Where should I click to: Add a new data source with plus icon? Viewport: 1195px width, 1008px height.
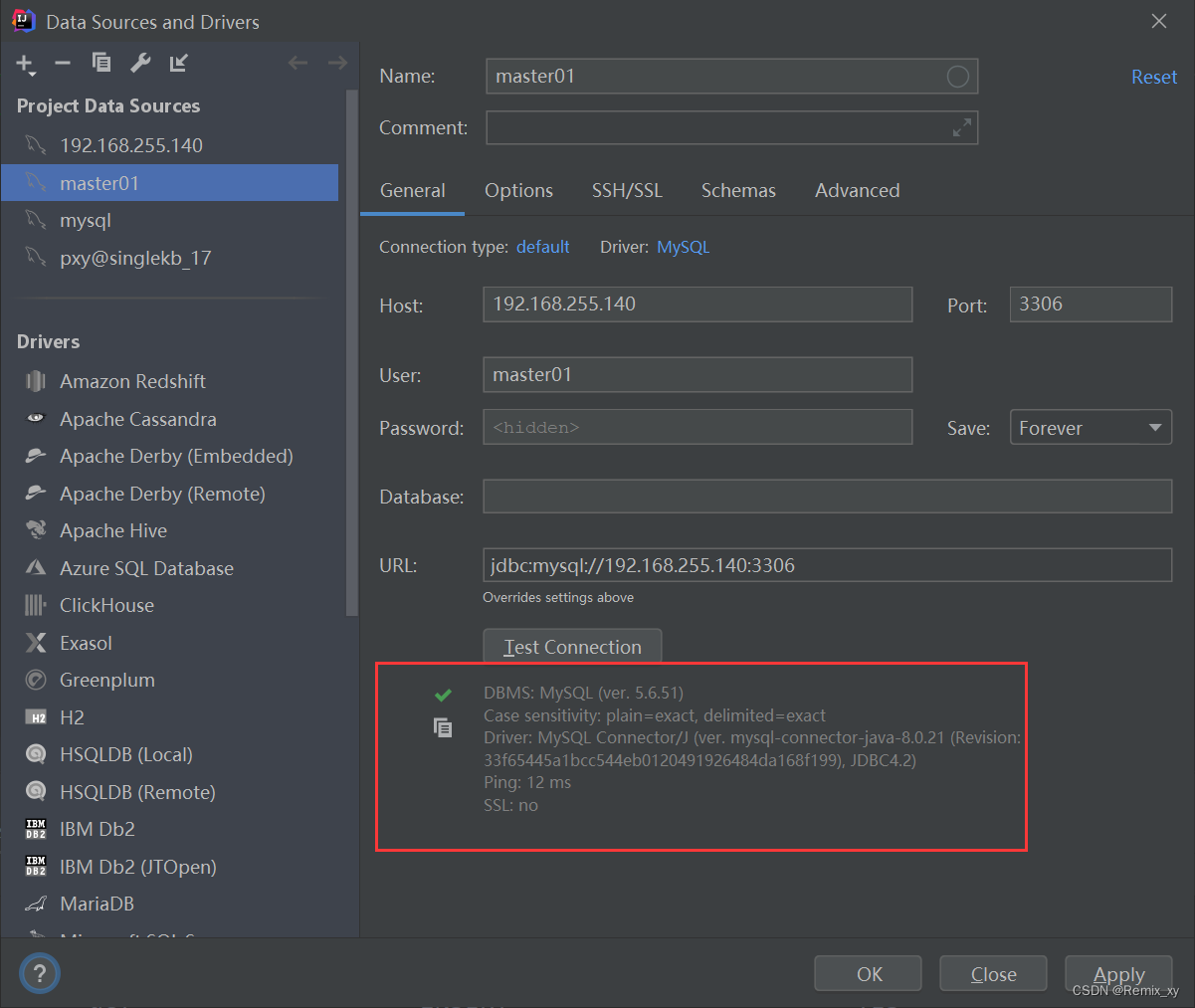[25, 64]
